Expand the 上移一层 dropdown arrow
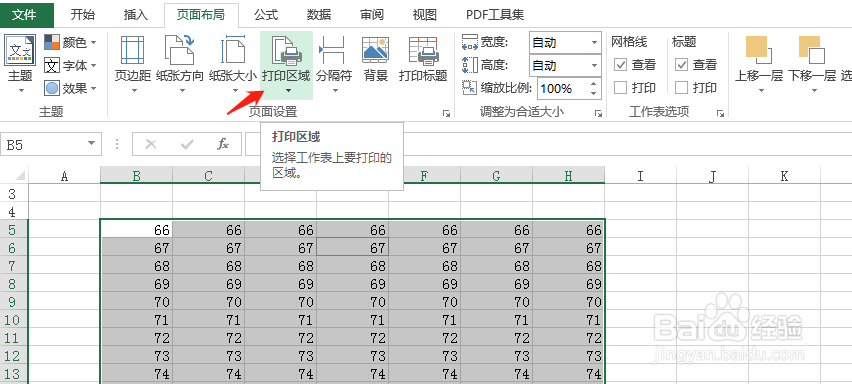852x384 pixels. 761,90
